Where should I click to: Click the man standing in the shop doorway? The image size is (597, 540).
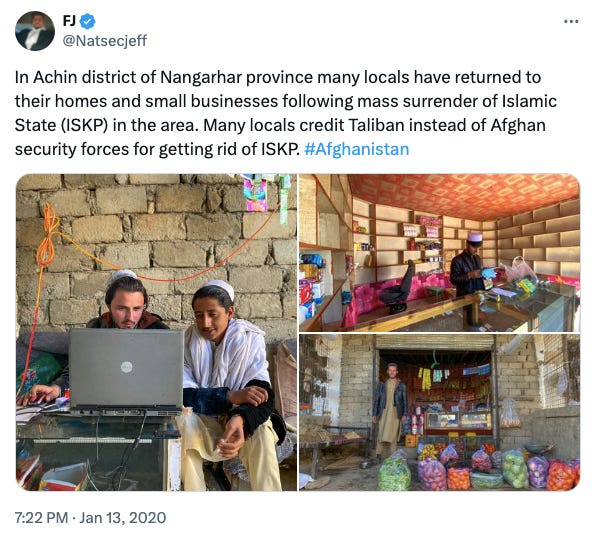pos(389,409)
